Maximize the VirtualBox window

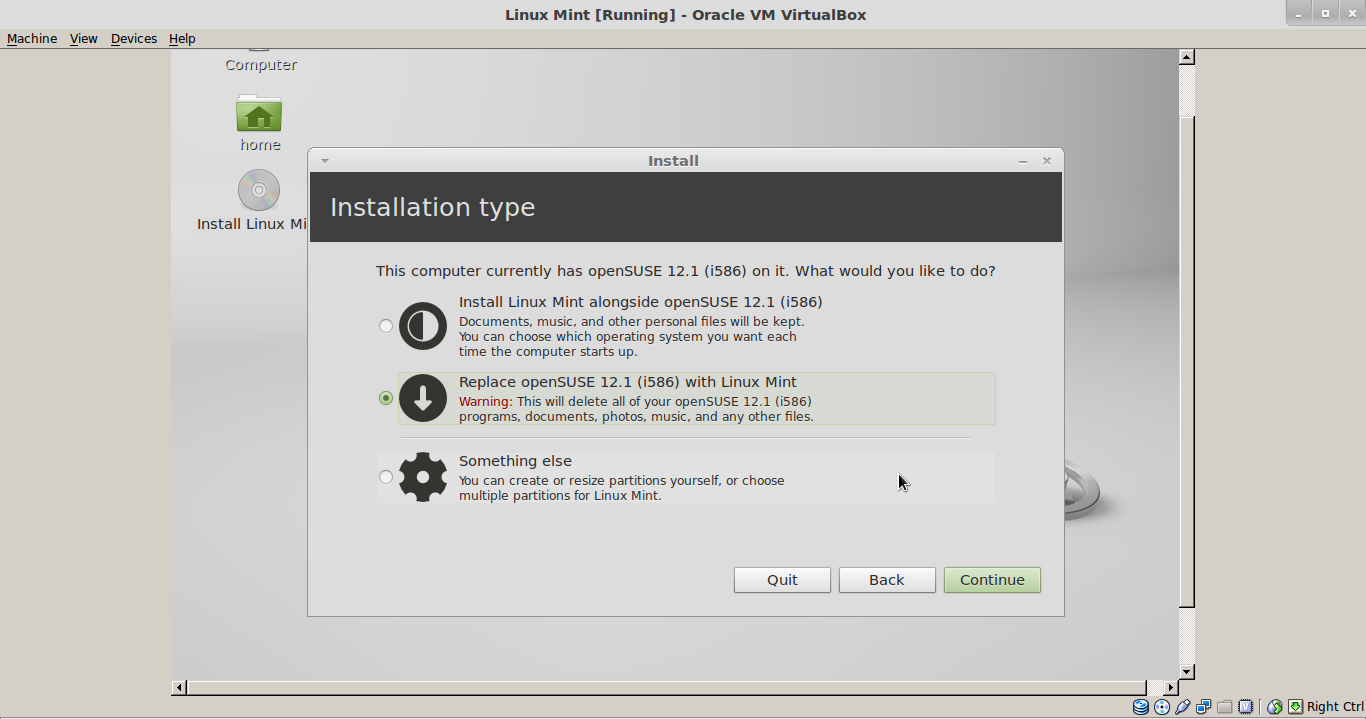(1326, 13)
